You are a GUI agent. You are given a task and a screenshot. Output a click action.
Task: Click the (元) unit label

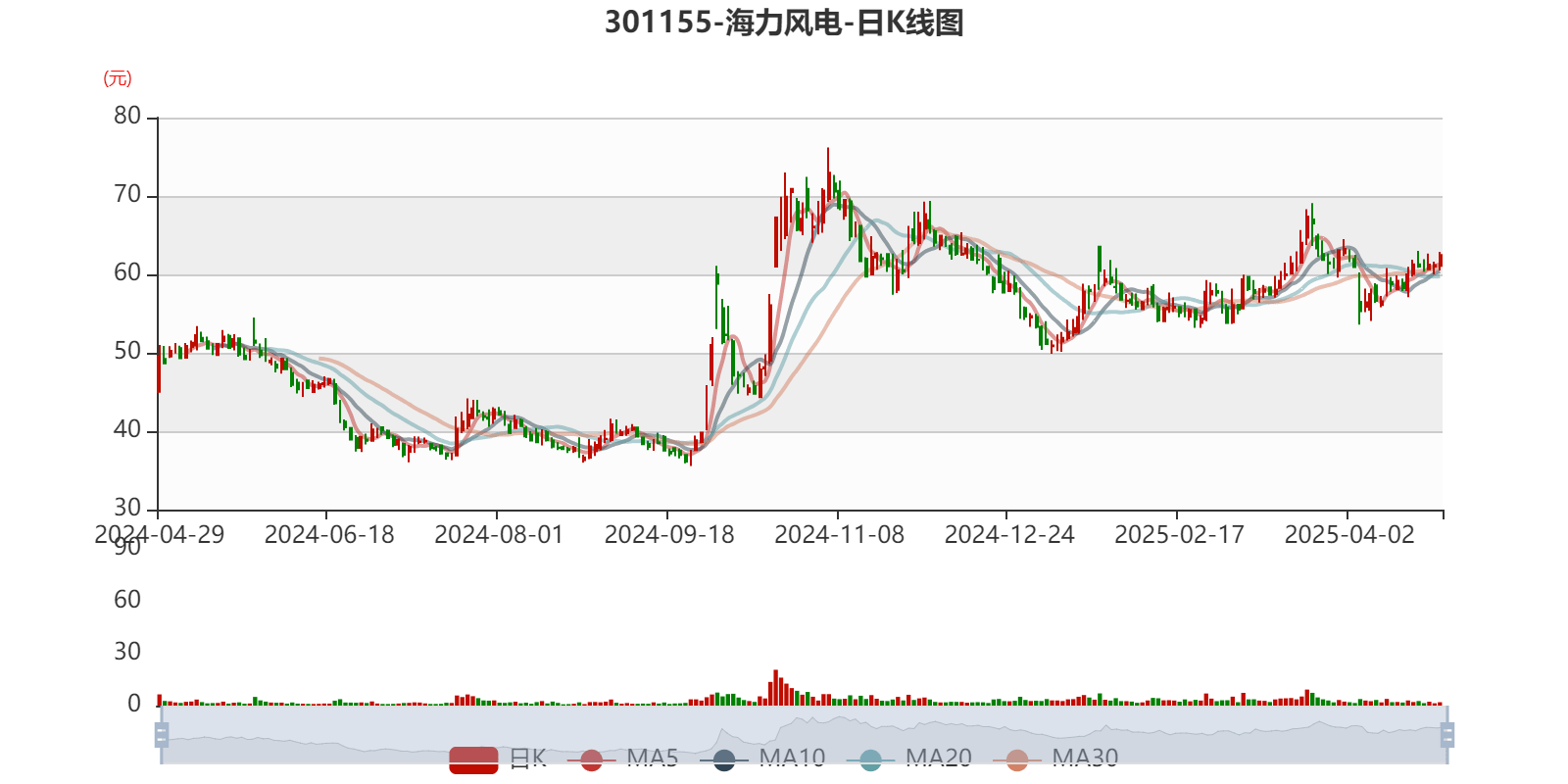click(x=118, y=78)
